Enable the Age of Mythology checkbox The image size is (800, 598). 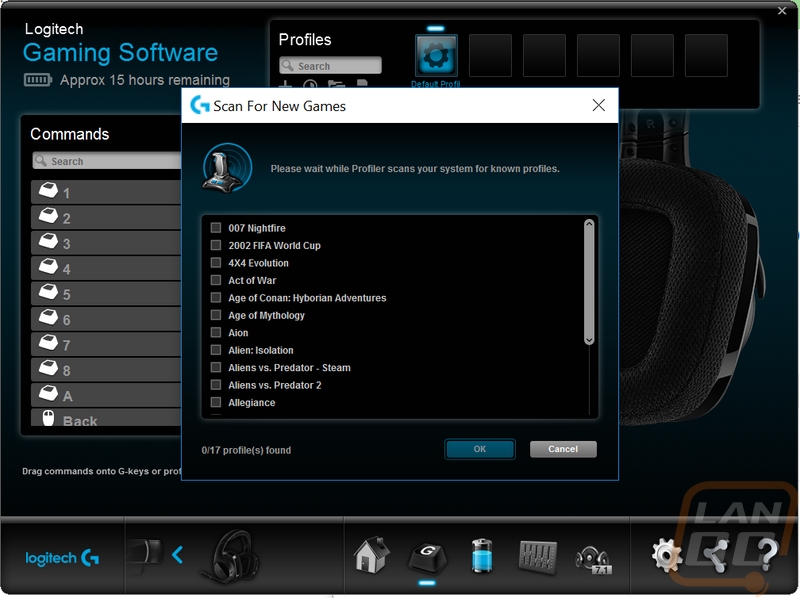coord(216,315)
